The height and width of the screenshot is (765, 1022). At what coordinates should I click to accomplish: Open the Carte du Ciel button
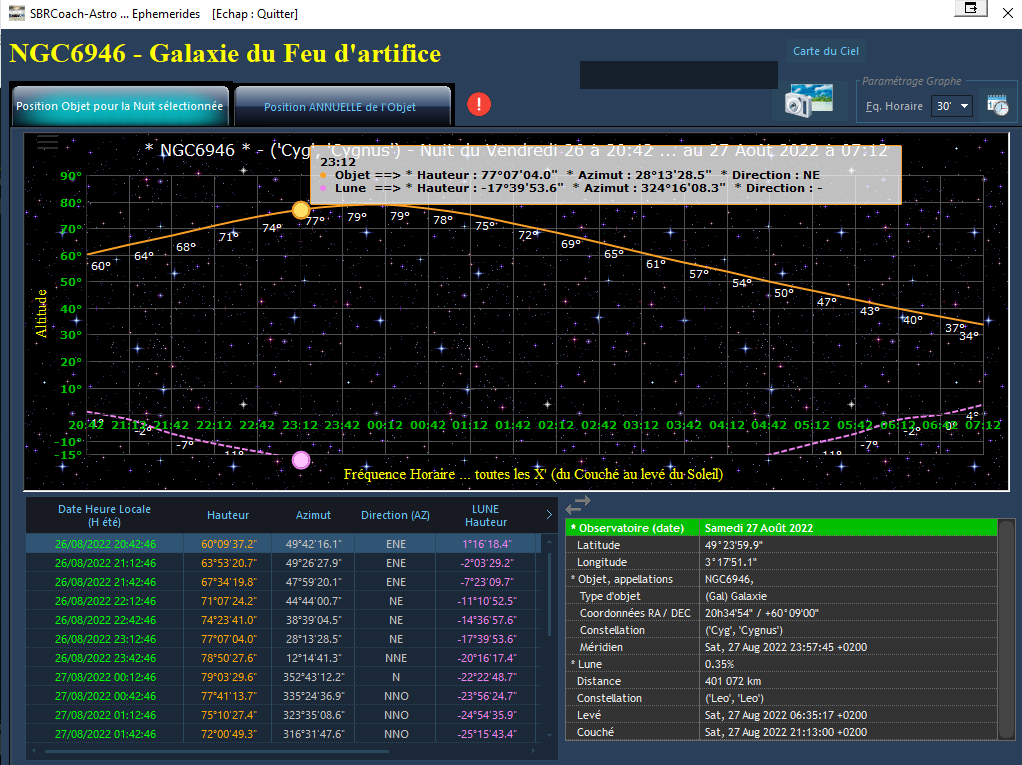[x=825, y=51]
